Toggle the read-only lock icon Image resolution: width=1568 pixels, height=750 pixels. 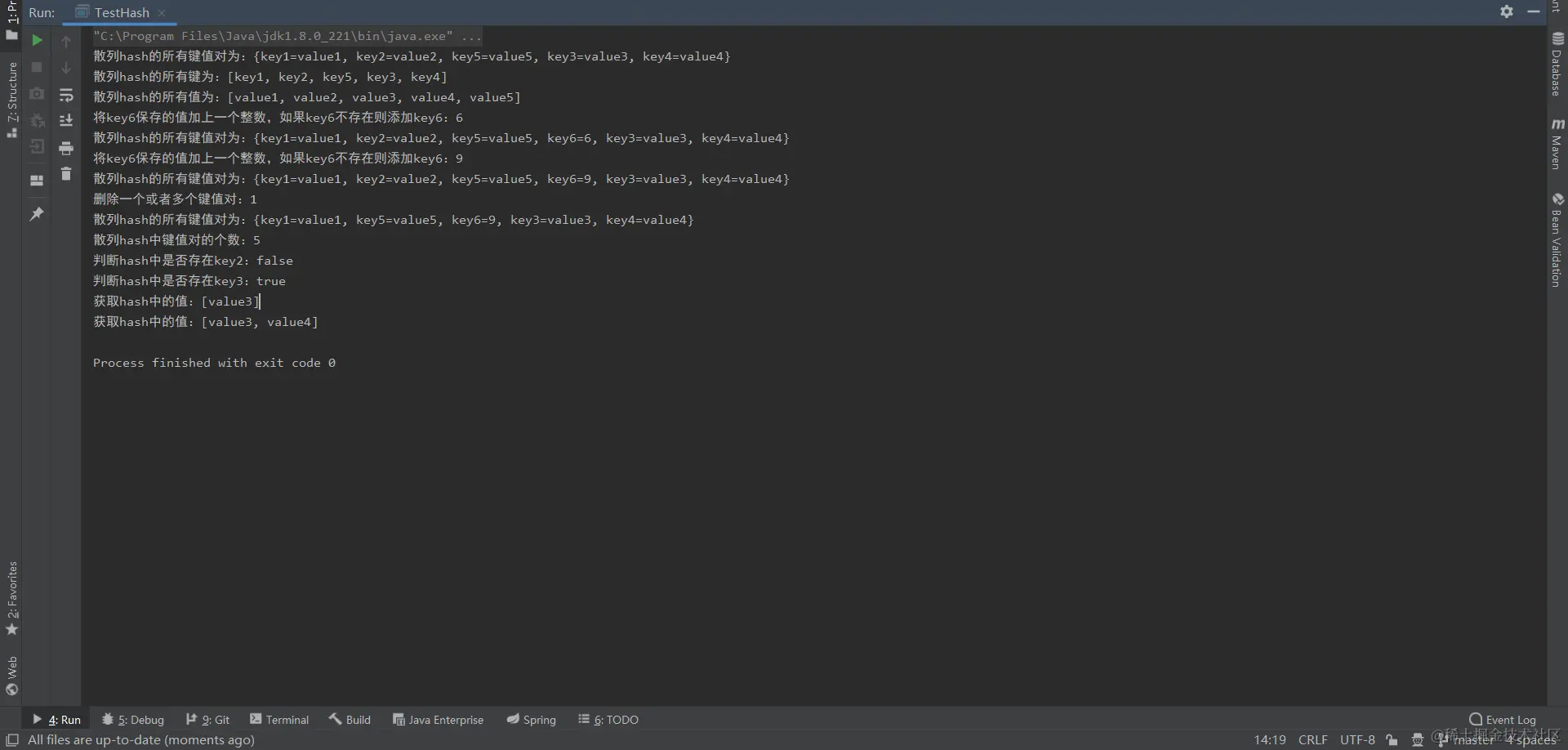1392,739
